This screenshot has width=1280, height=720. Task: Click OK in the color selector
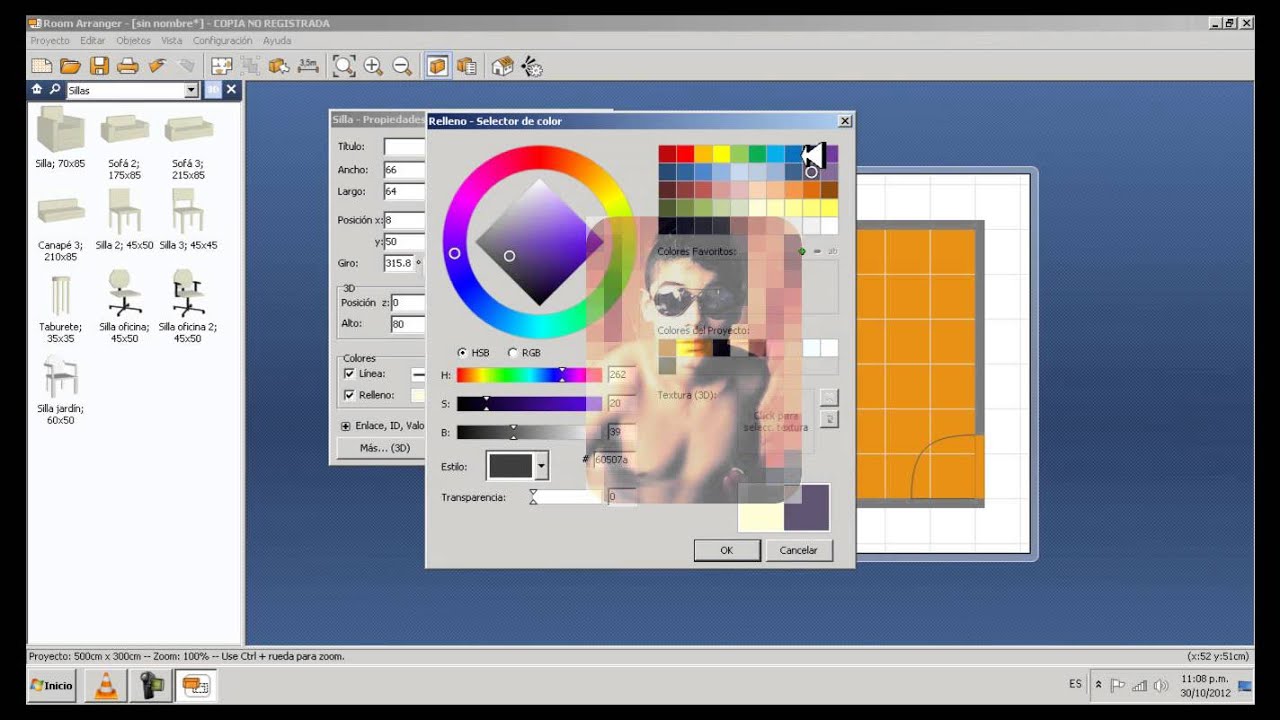pos(727,550)
